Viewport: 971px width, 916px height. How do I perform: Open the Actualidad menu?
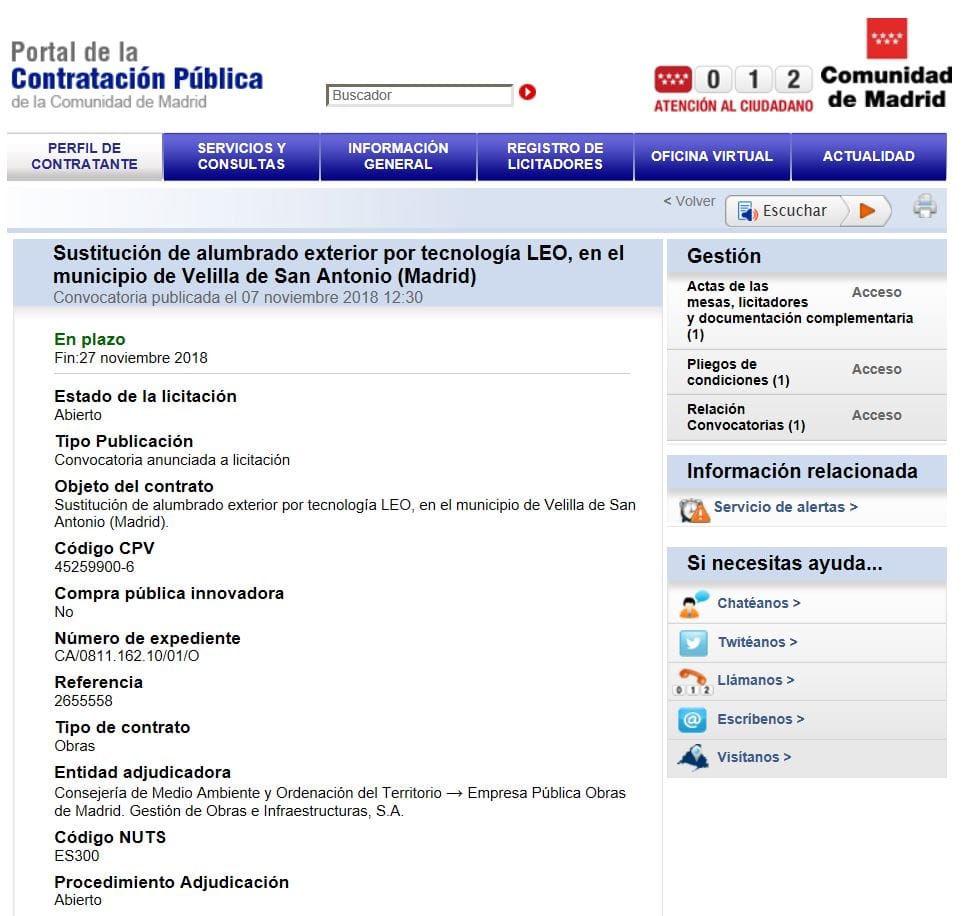[868, 157]
